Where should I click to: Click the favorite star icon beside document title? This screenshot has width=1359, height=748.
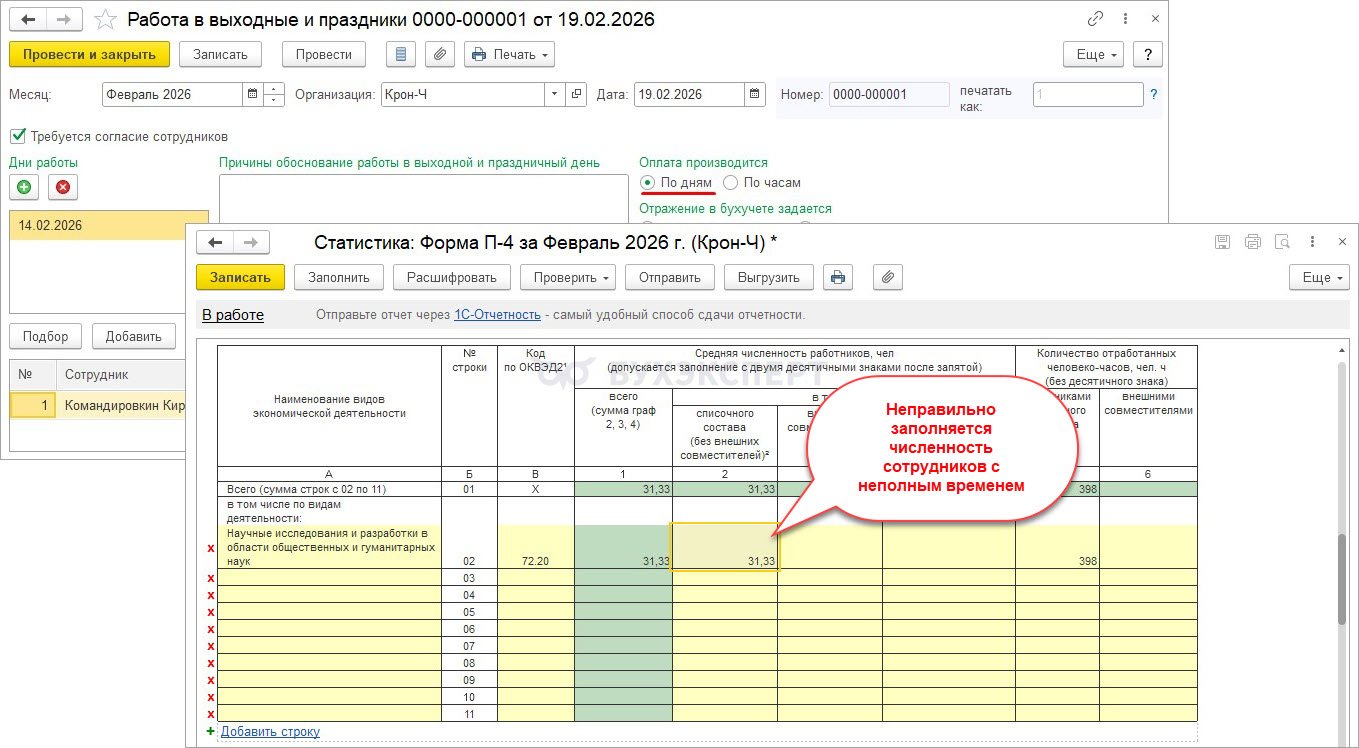(105, 20)
